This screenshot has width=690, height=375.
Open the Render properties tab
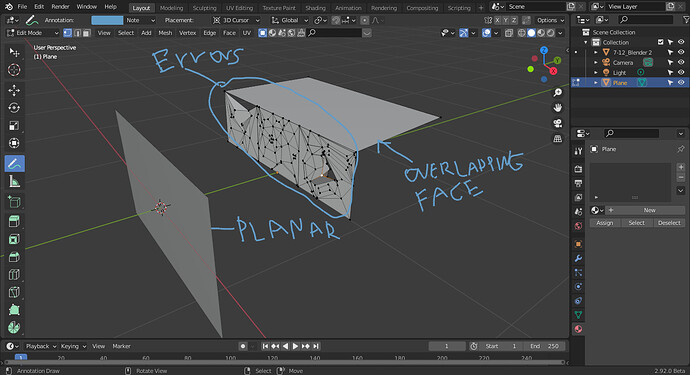pyautogui.click(x=578, y=169)
